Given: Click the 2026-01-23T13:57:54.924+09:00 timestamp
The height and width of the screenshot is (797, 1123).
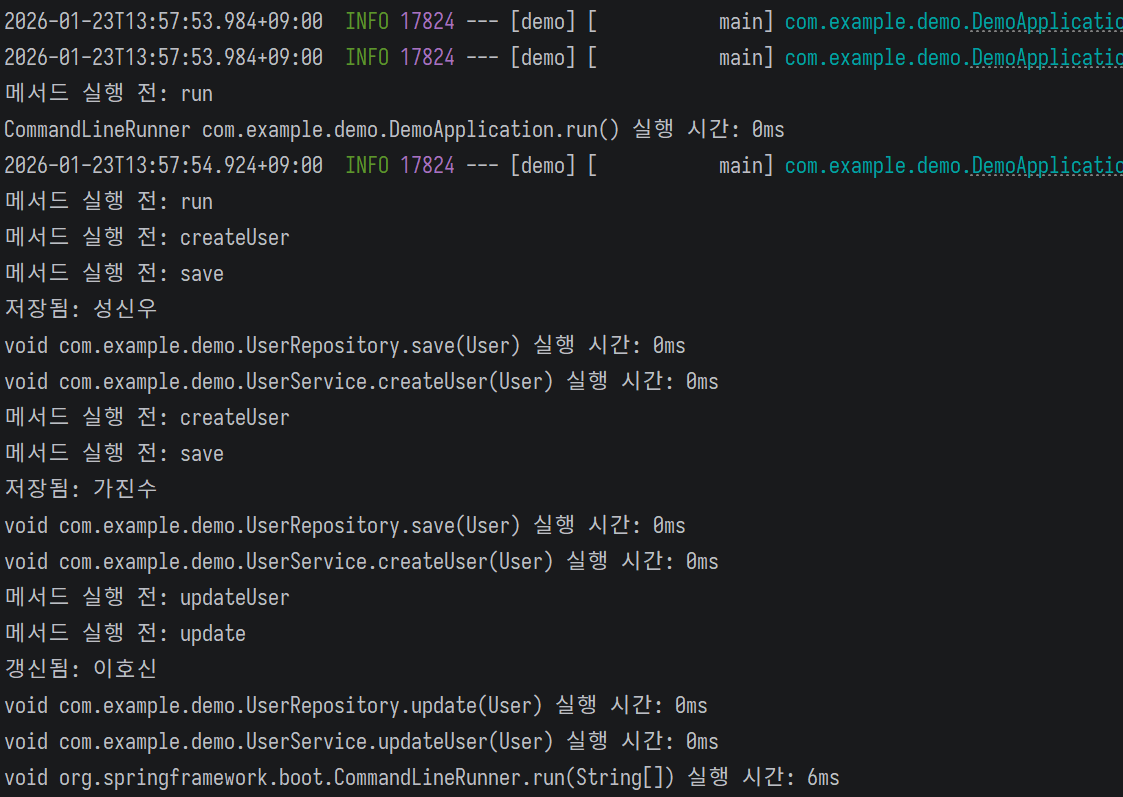Looking at the screenshot, I should coord(163,166).
